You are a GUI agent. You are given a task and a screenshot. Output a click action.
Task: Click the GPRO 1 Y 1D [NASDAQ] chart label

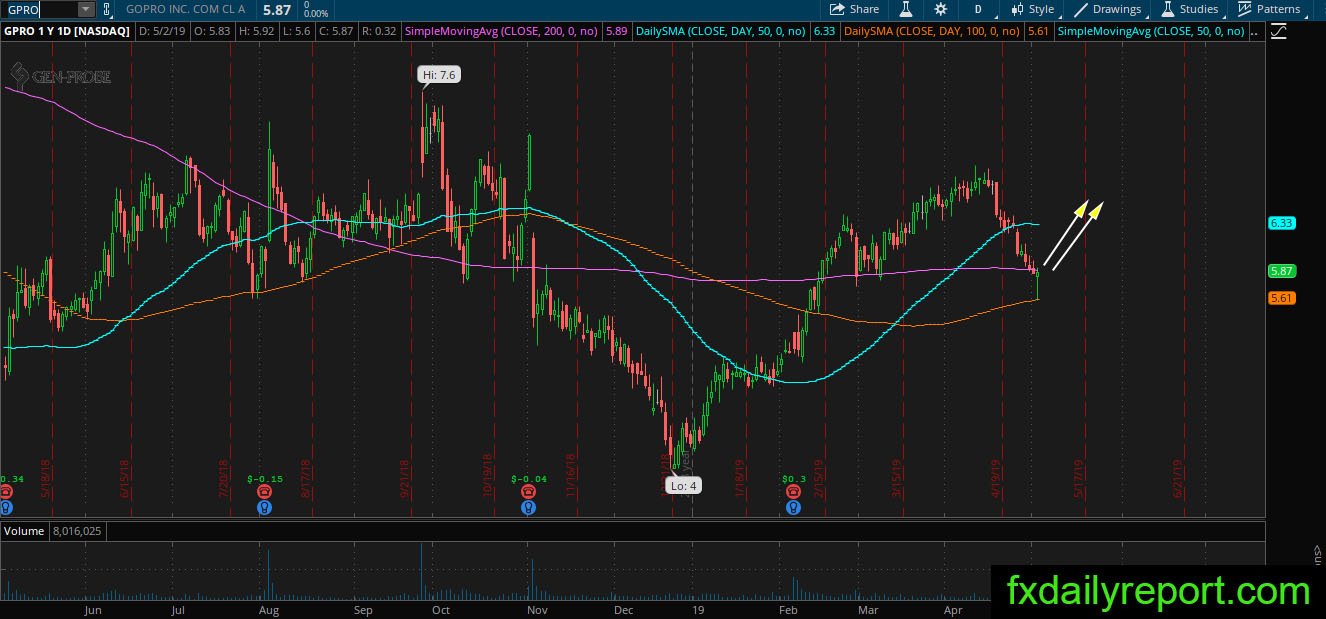pos(67,32)
